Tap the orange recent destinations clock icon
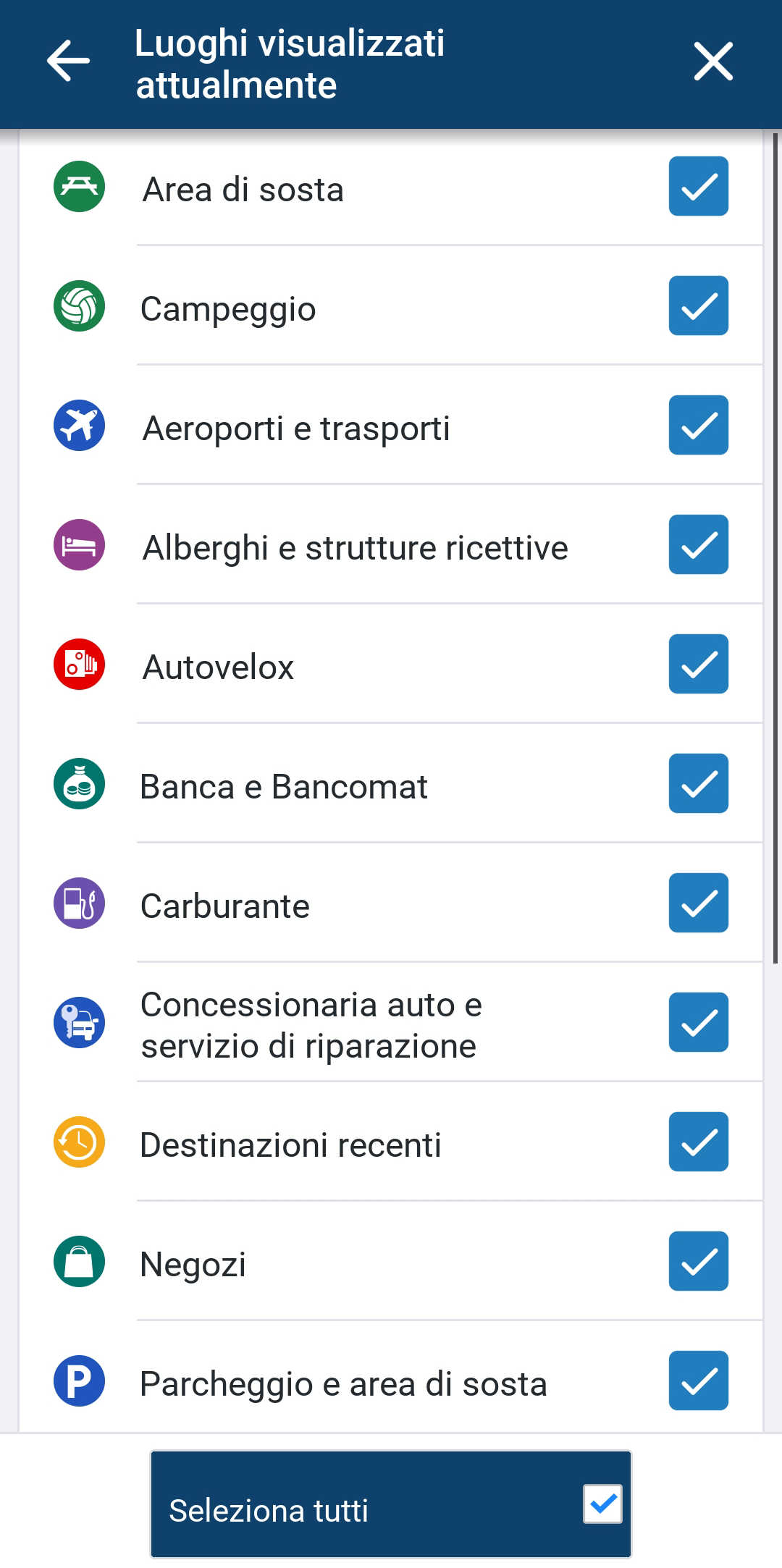 tap(80, 1142)
